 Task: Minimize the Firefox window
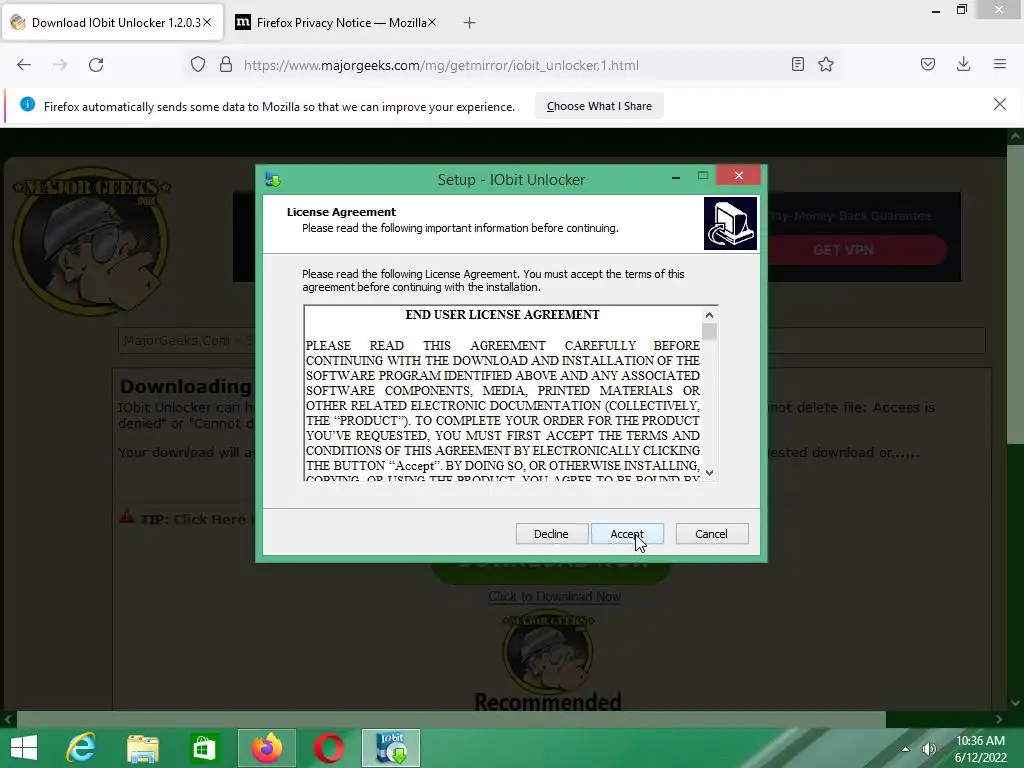point(936,10)
